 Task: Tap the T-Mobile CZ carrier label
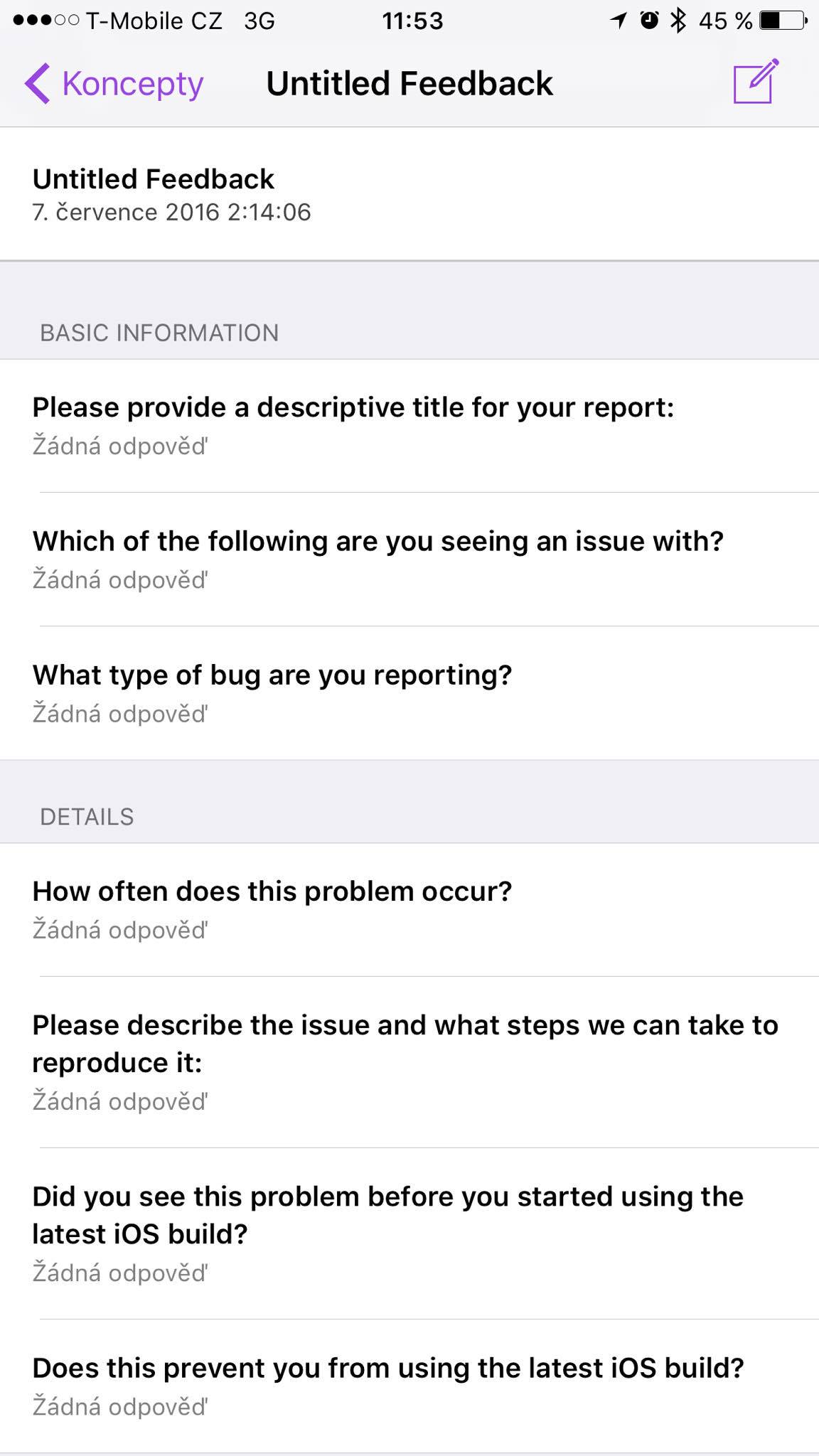point(154,21)
